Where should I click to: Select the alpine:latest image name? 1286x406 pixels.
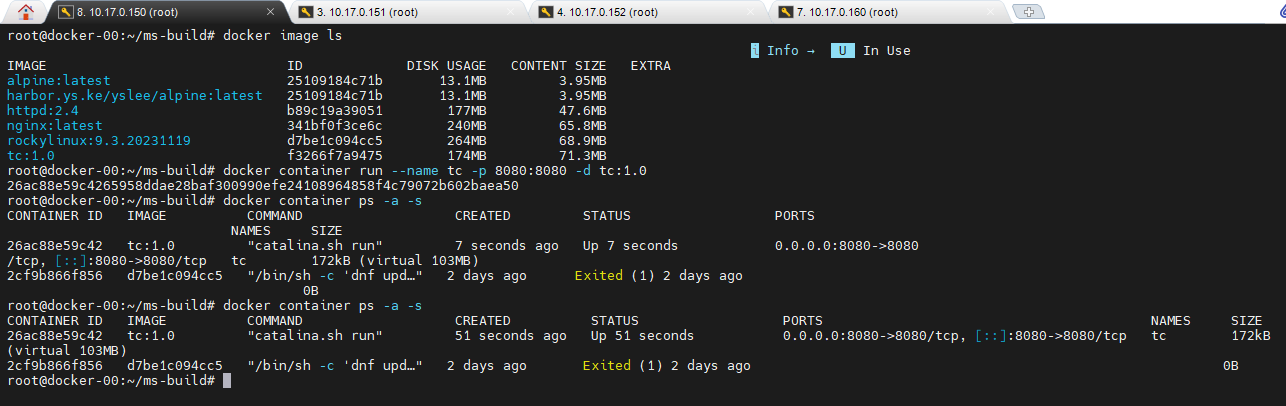coord(59,80)
